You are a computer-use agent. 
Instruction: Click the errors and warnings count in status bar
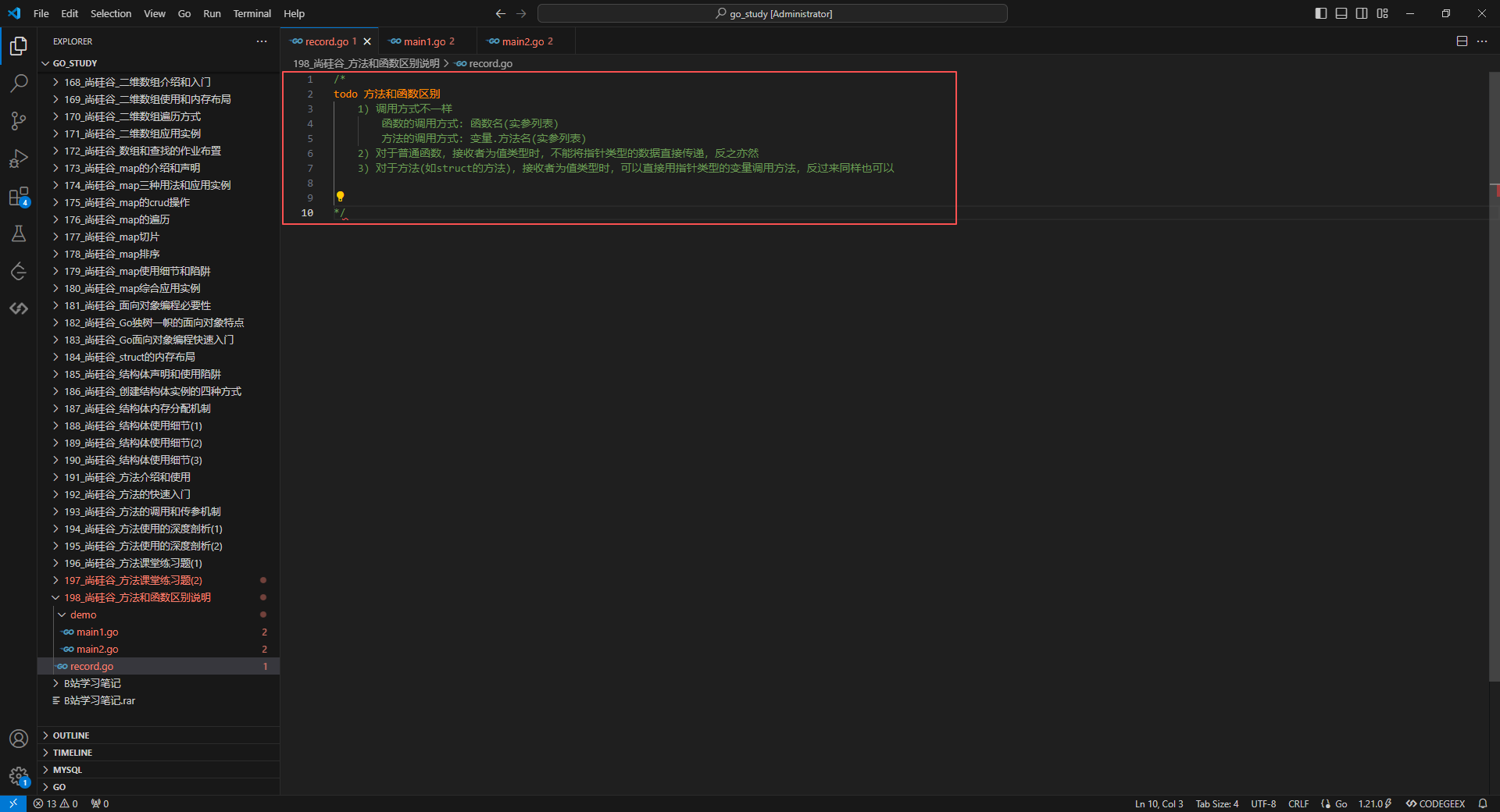(55, 803)
